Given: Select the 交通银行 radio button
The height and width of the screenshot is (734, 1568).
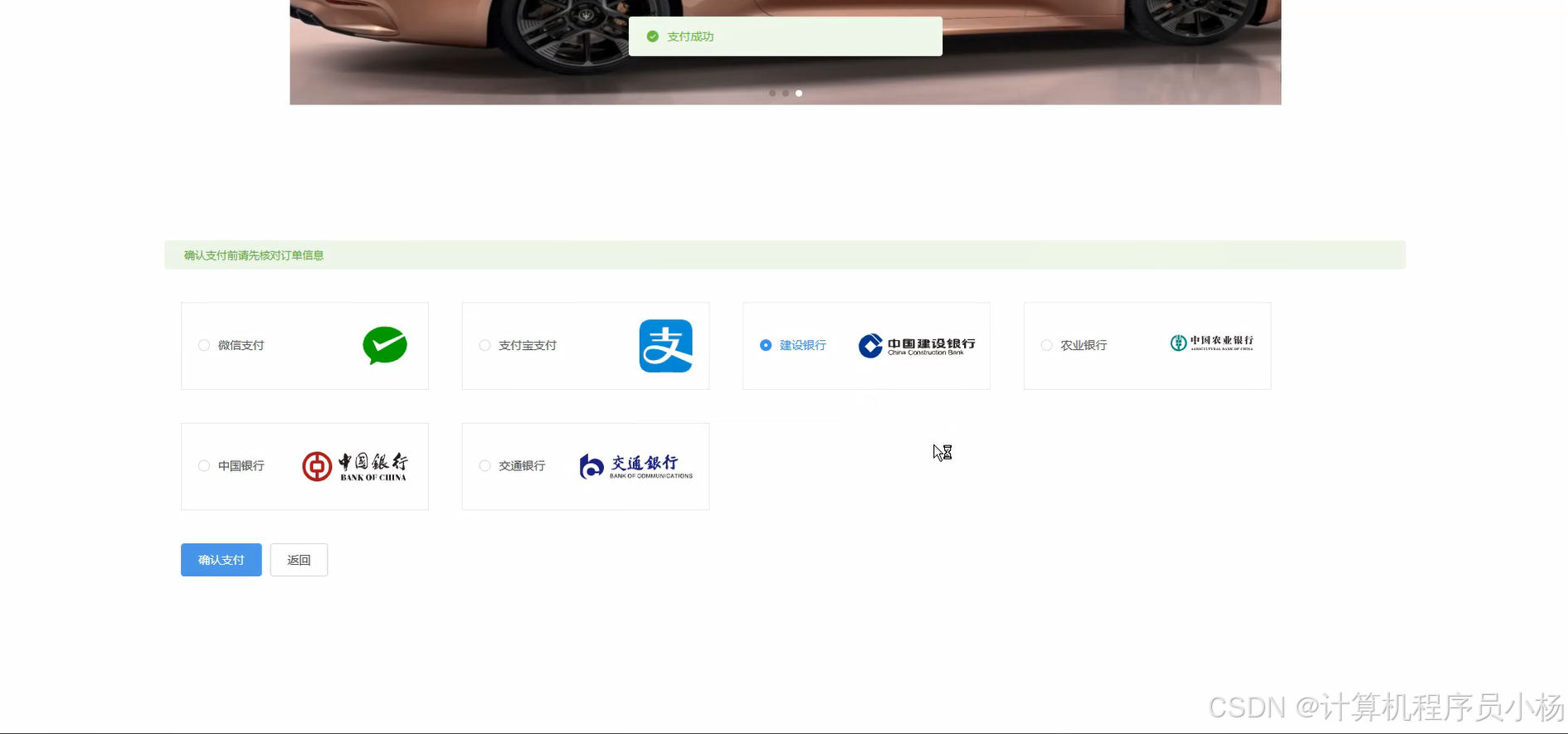Looking at the screenshot, I should [485, 466].
